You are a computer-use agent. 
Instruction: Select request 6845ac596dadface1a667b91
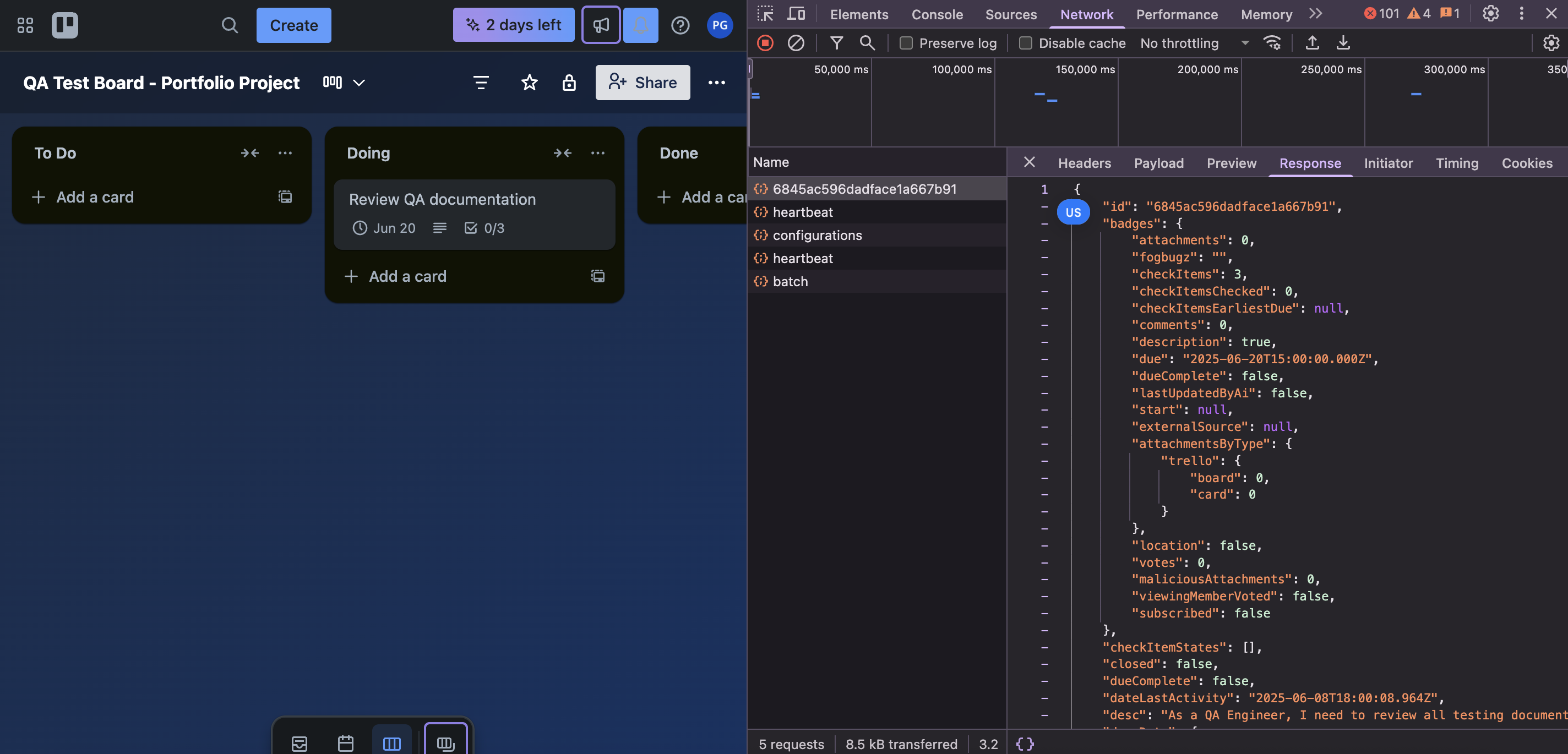pos(877,189)
